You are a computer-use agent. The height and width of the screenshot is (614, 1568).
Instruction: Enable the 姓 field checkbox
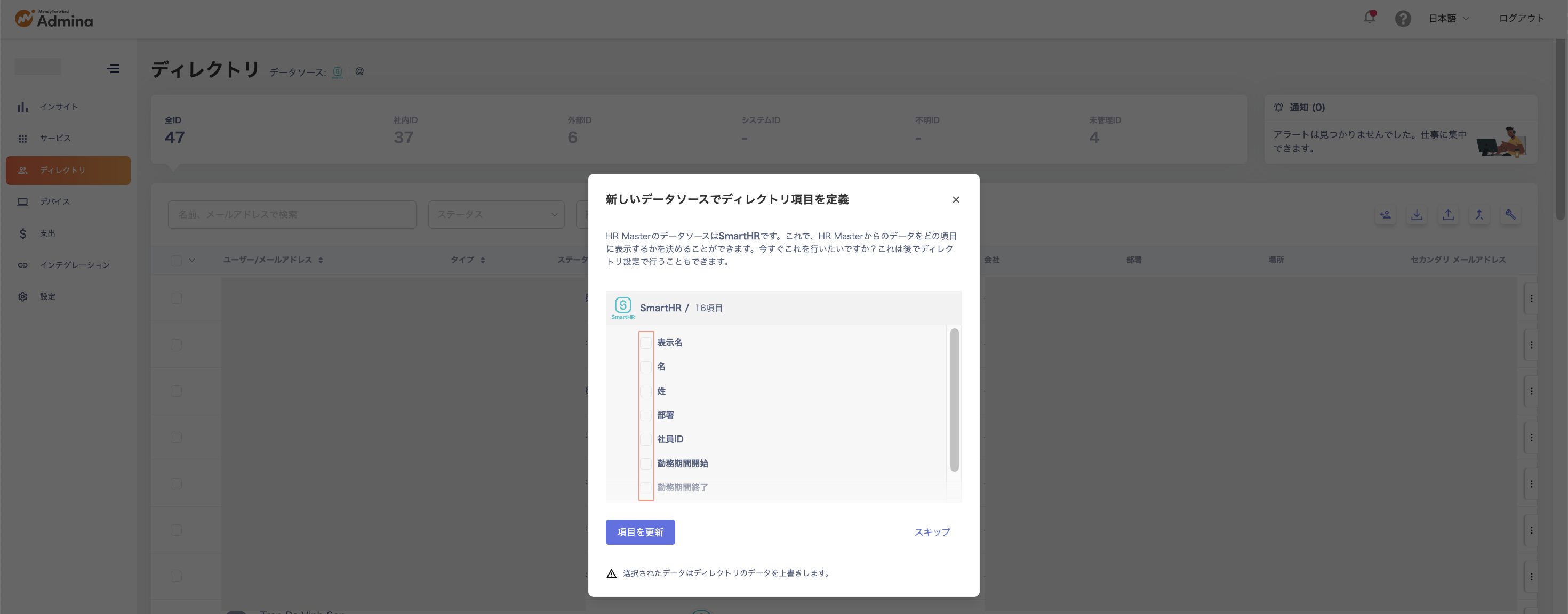coord(646,391)
